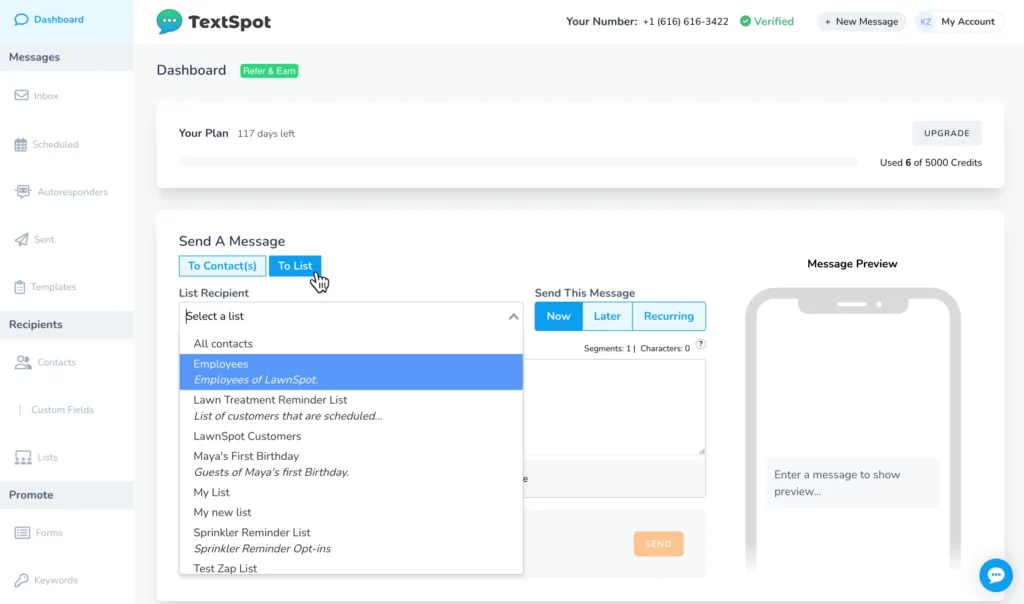Open Custom Fields in sidebar
This screenshot has width=1024, height=604.
click(62, 410)
